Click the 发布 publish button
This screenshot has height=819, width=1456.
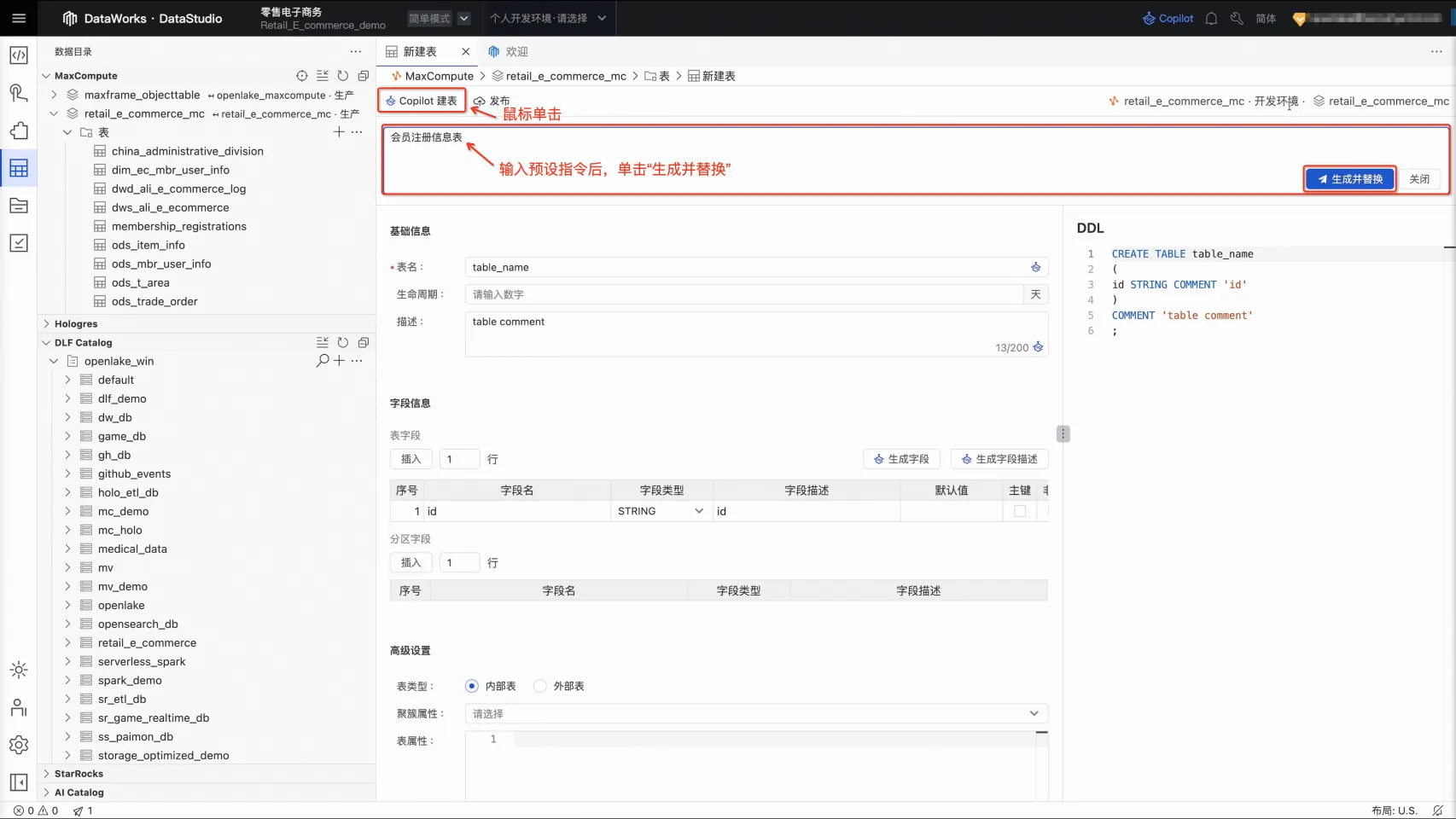tap(492, 101)
